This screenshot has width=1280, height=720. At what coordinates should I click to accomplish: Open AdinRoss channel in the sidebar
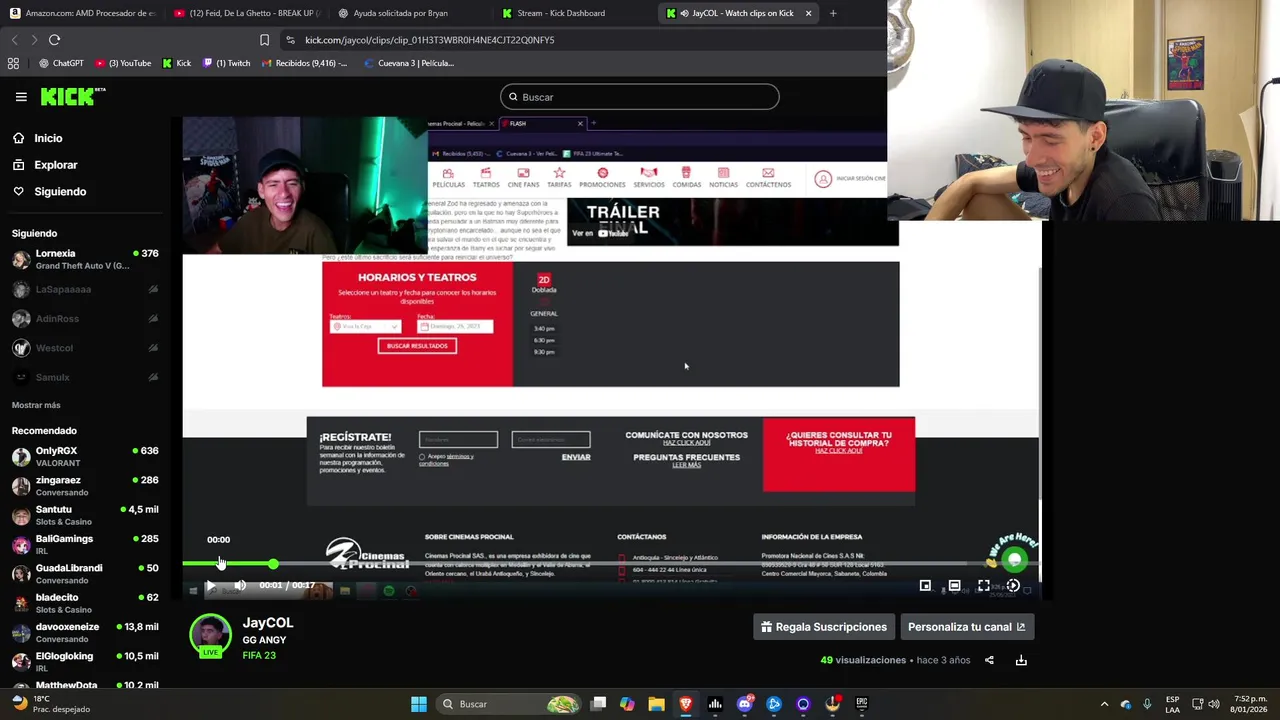coord(85,318)
